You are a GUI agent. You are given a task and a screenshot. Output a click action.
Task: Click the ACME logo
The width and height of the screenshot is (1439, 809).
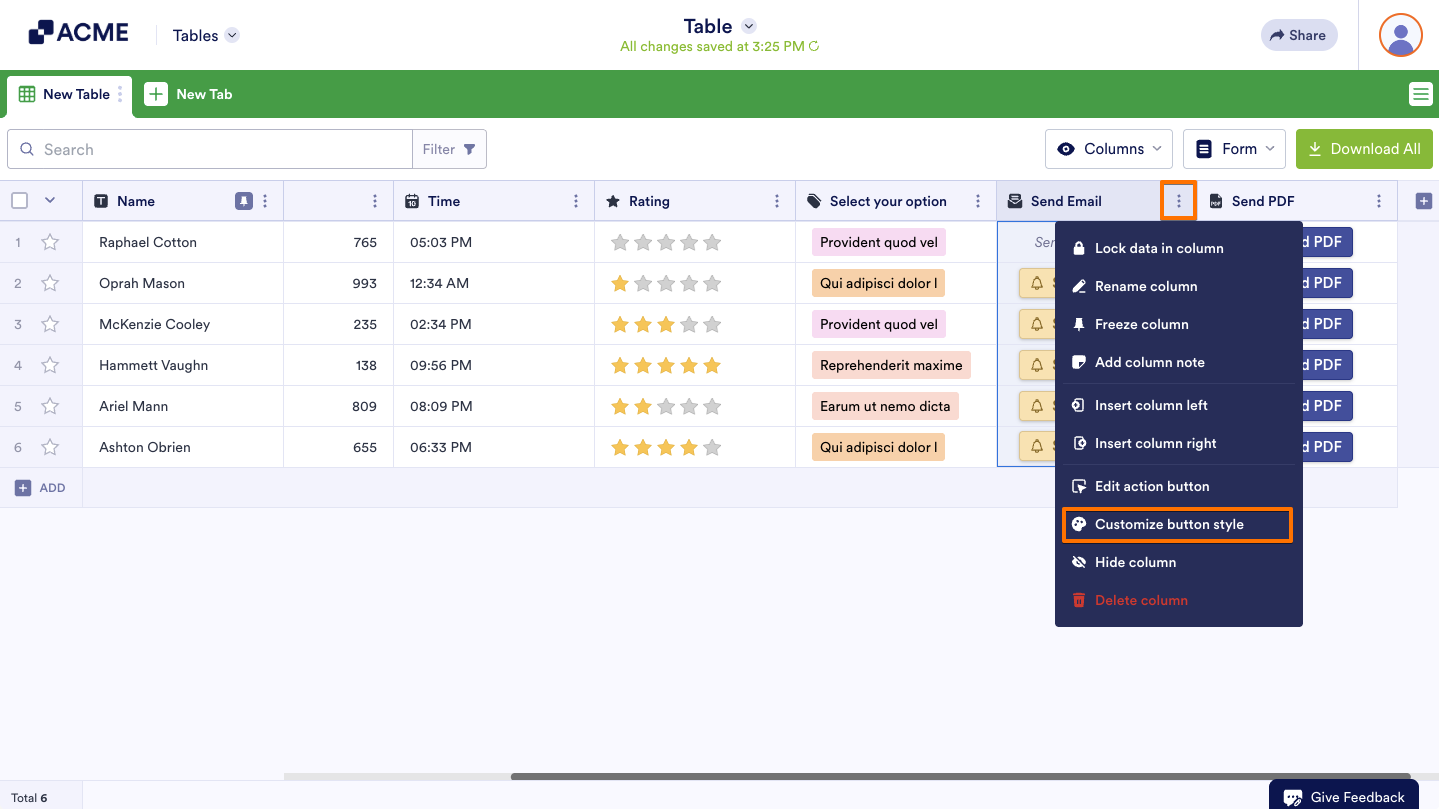point(78,33)
